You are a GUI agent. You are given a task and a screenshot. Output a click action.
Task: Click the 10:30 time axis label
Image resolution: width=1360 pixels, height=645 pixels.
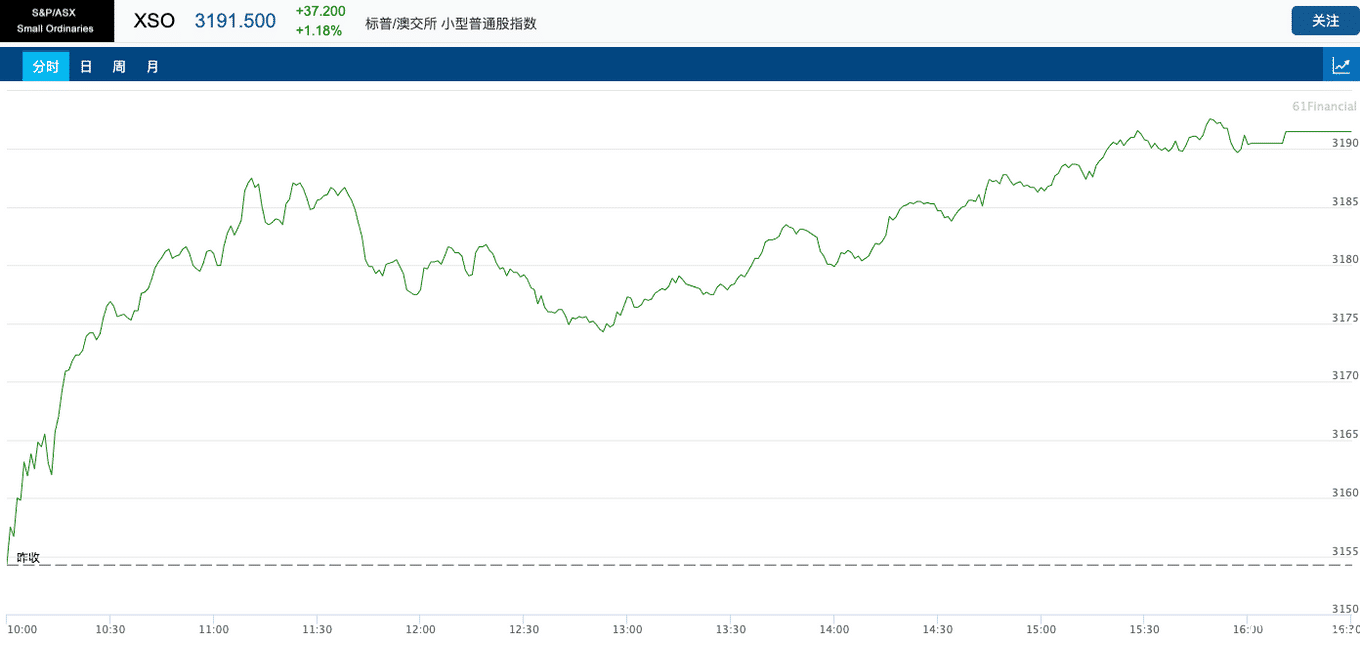110,629
